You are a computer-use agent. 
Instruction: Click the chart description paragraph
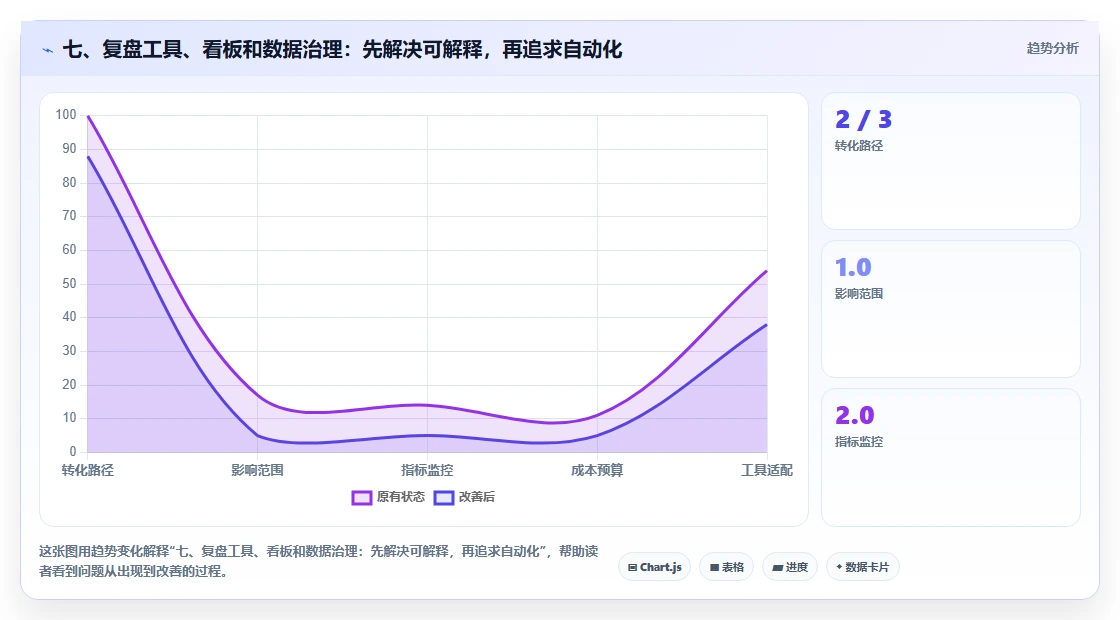click(x=319, y=561)
